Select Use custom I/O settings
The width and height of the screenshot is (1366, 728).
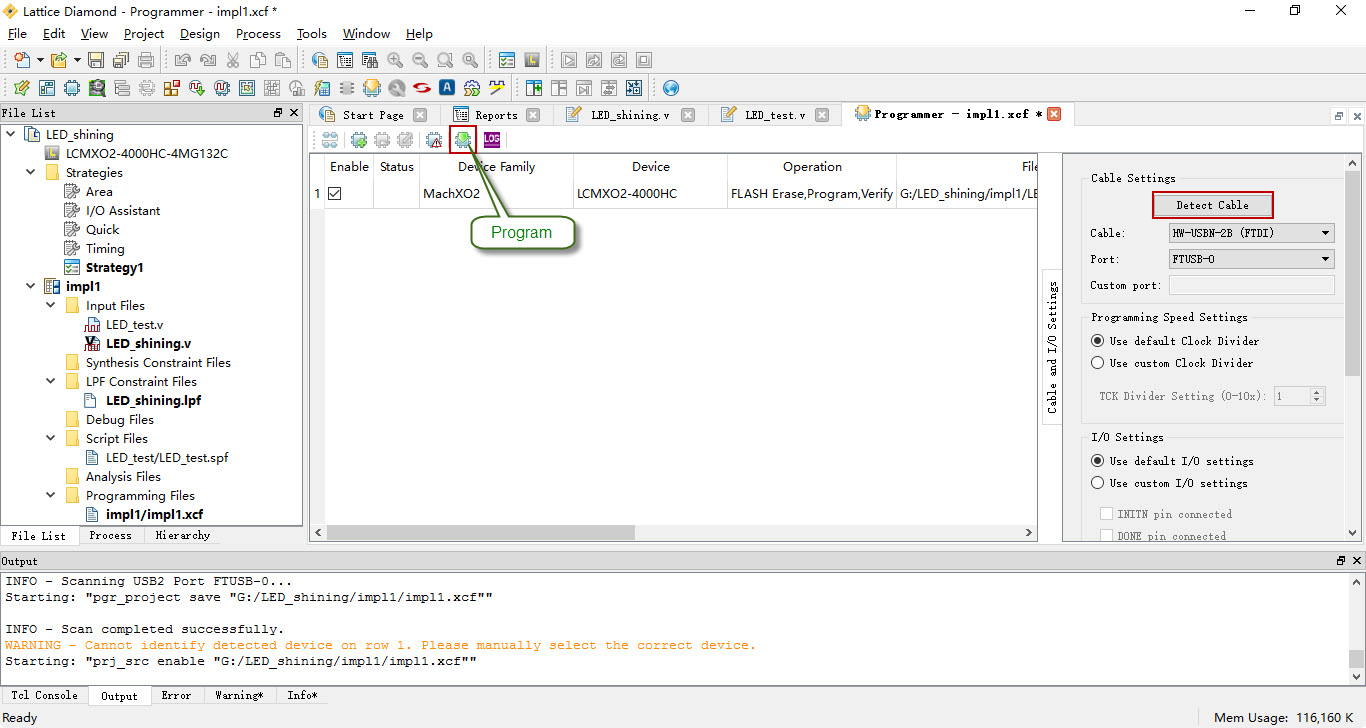coord(1097,483)
